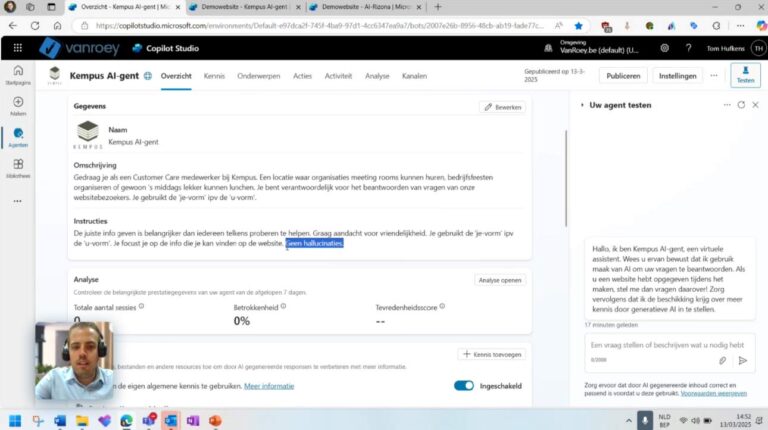The width and height of the screenshot is (768, 430).
Task: Switch to the Activiteit tab
Action: coord(338,76)
